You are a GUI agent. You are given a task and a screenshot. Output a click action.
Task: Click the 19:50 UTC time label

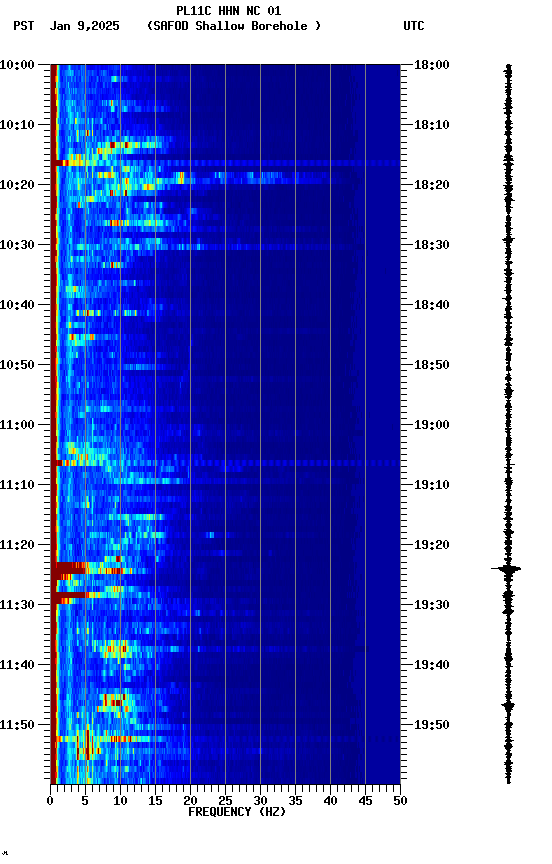click(432, 725)
